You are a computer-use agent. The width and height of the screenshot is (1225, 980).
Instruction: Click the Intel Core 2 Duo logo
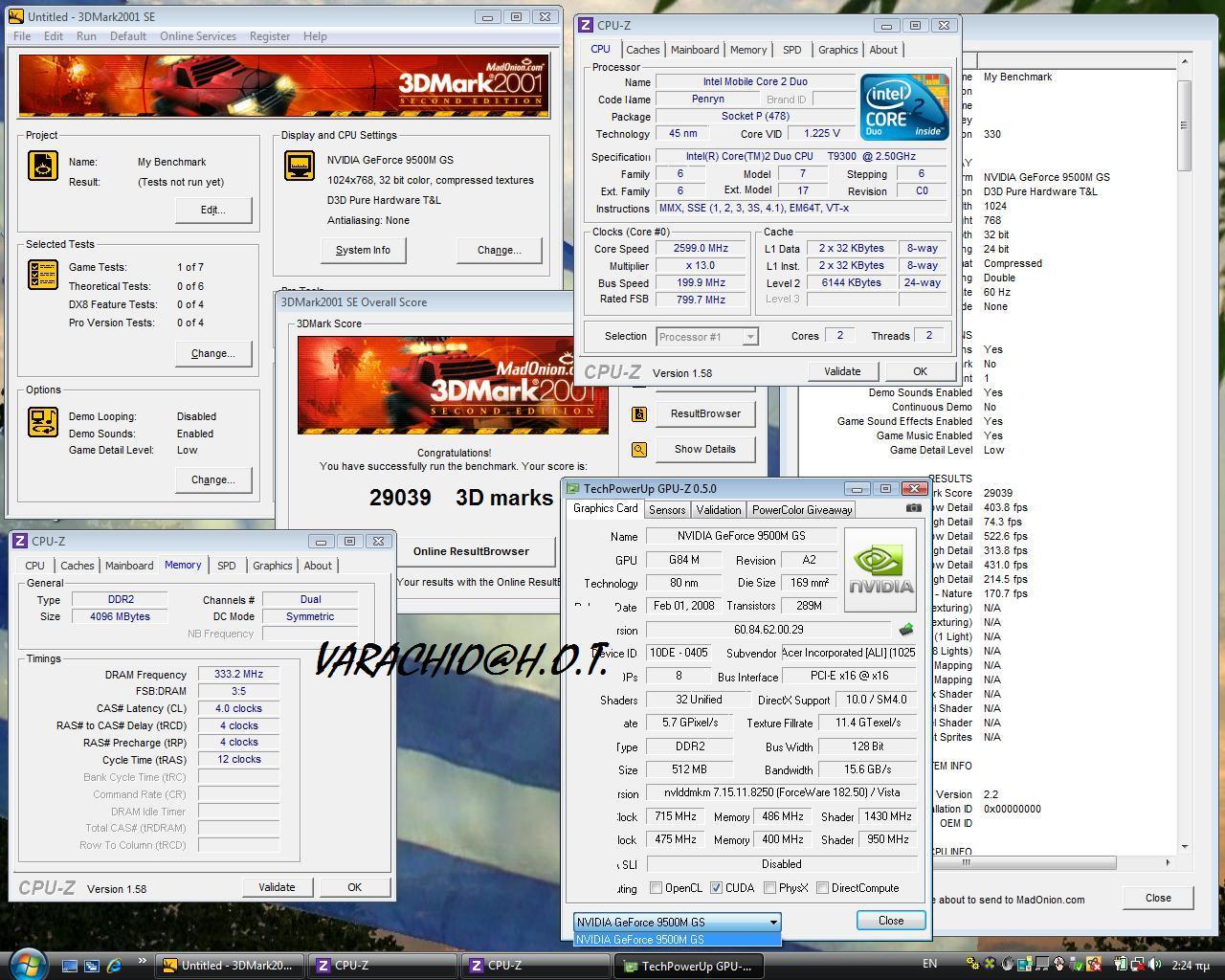pyautogui.click(x=903, y=106)
